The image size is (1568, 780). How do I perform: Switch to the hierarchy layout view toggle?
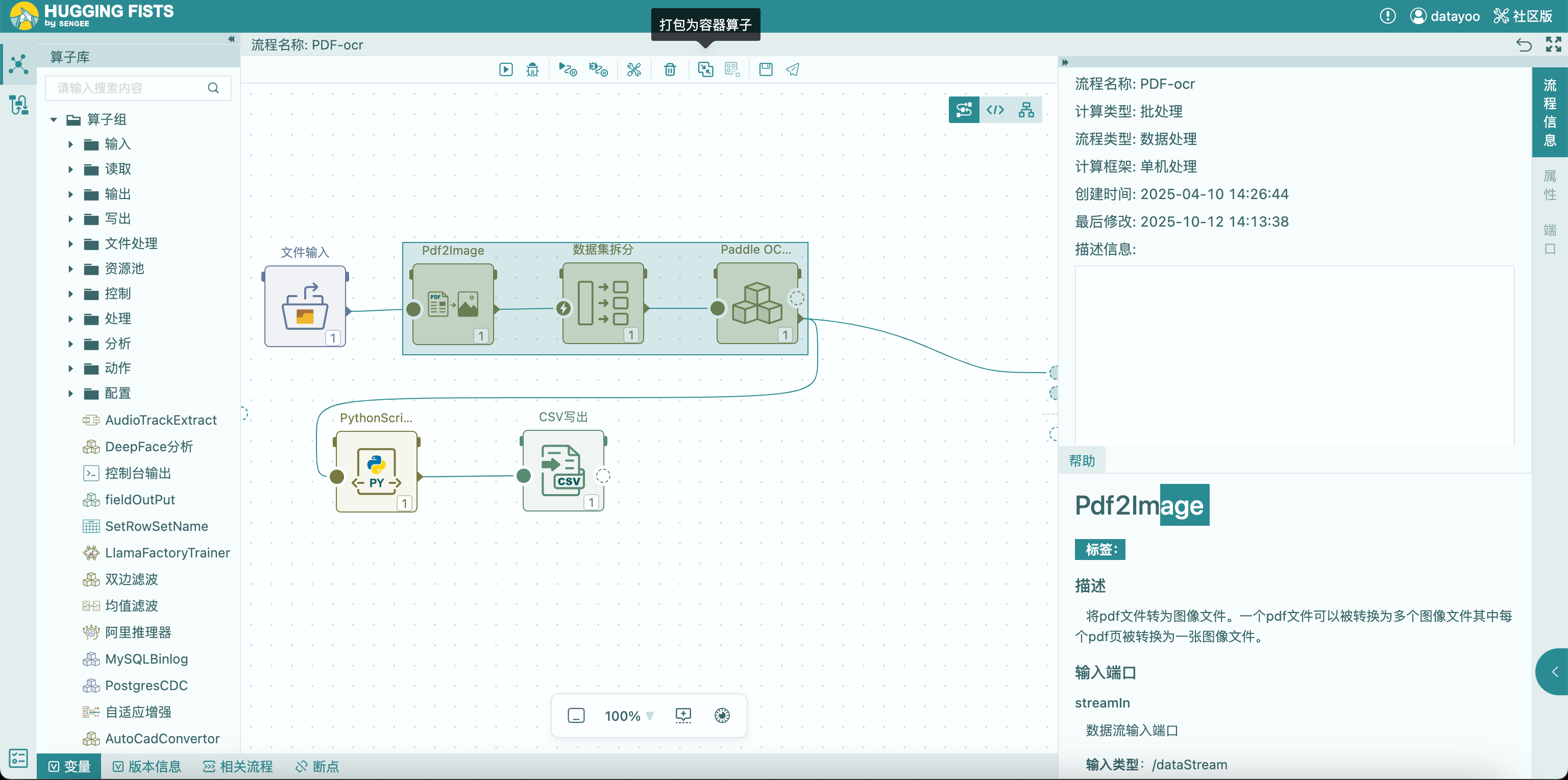[x=1026, y=110]
